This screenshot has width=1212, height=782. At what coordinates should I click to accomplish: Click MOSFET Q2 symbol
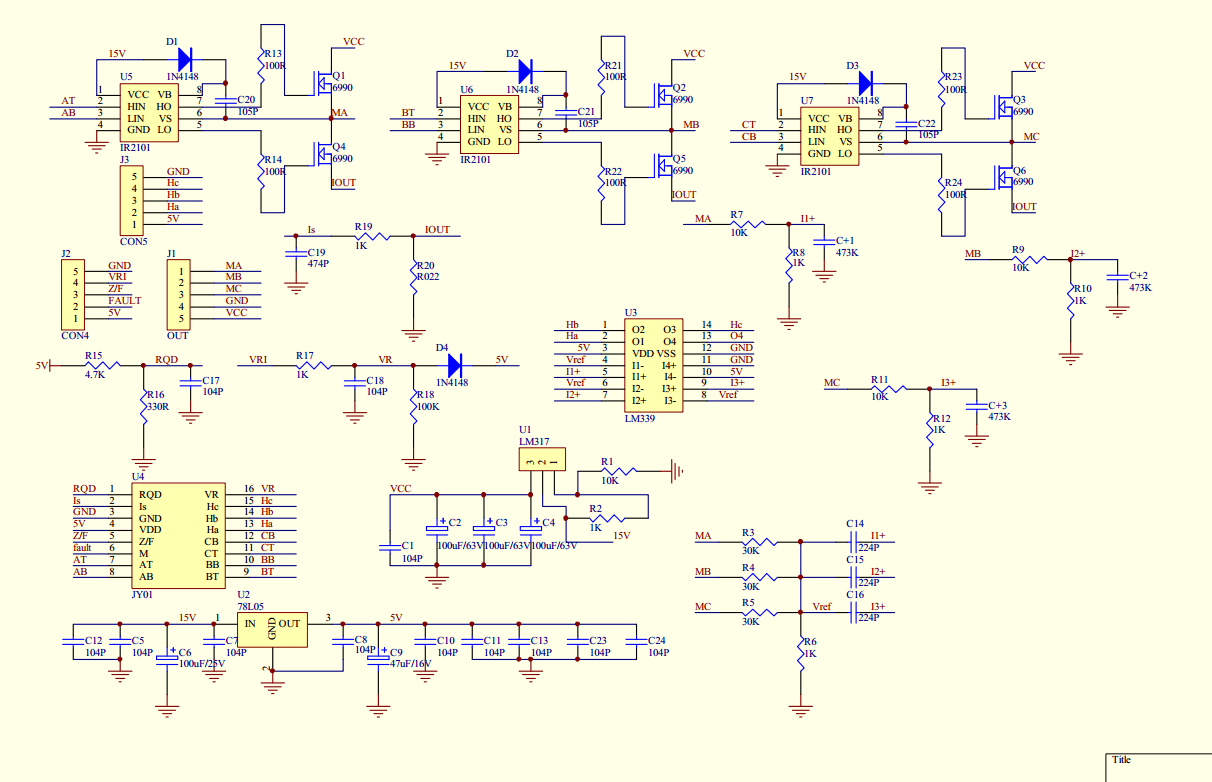coord(665,95)
